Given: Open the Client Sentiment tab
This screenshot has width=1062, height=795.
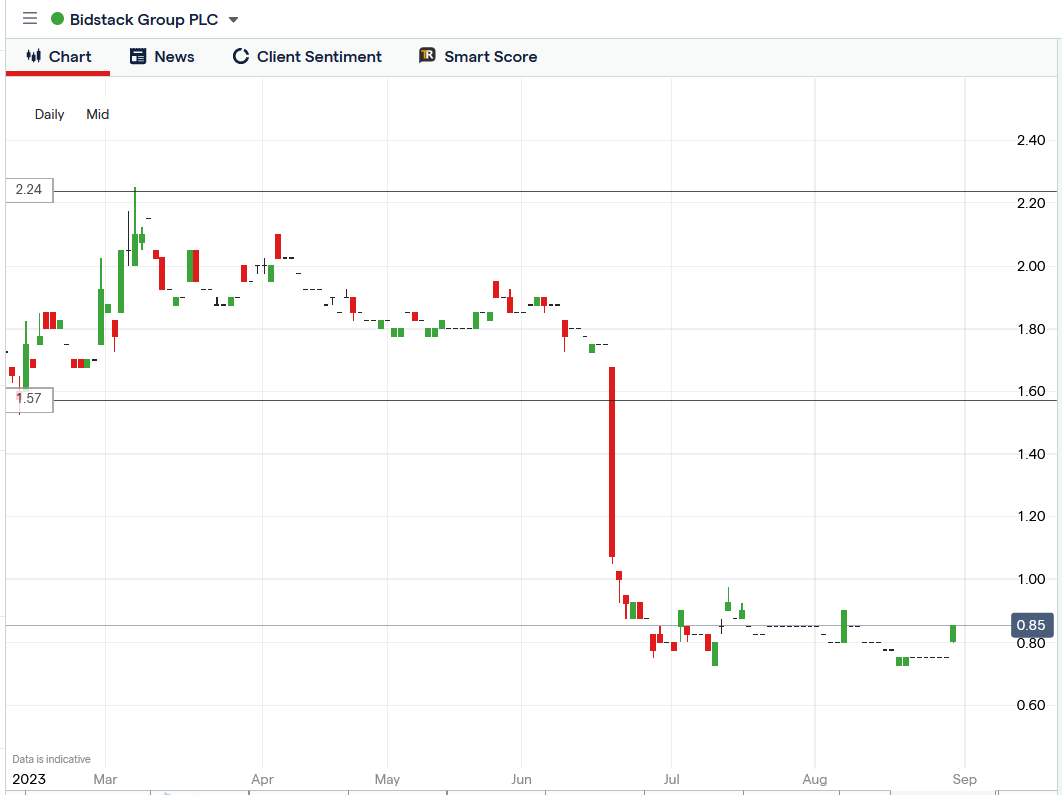Looking at the screenshot, I should (307, 57).
